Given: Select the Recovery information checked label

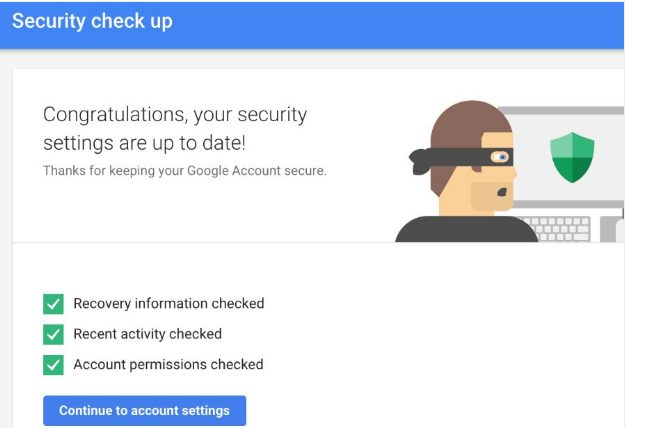Looking at the screenshot, I should pos(169,304).
